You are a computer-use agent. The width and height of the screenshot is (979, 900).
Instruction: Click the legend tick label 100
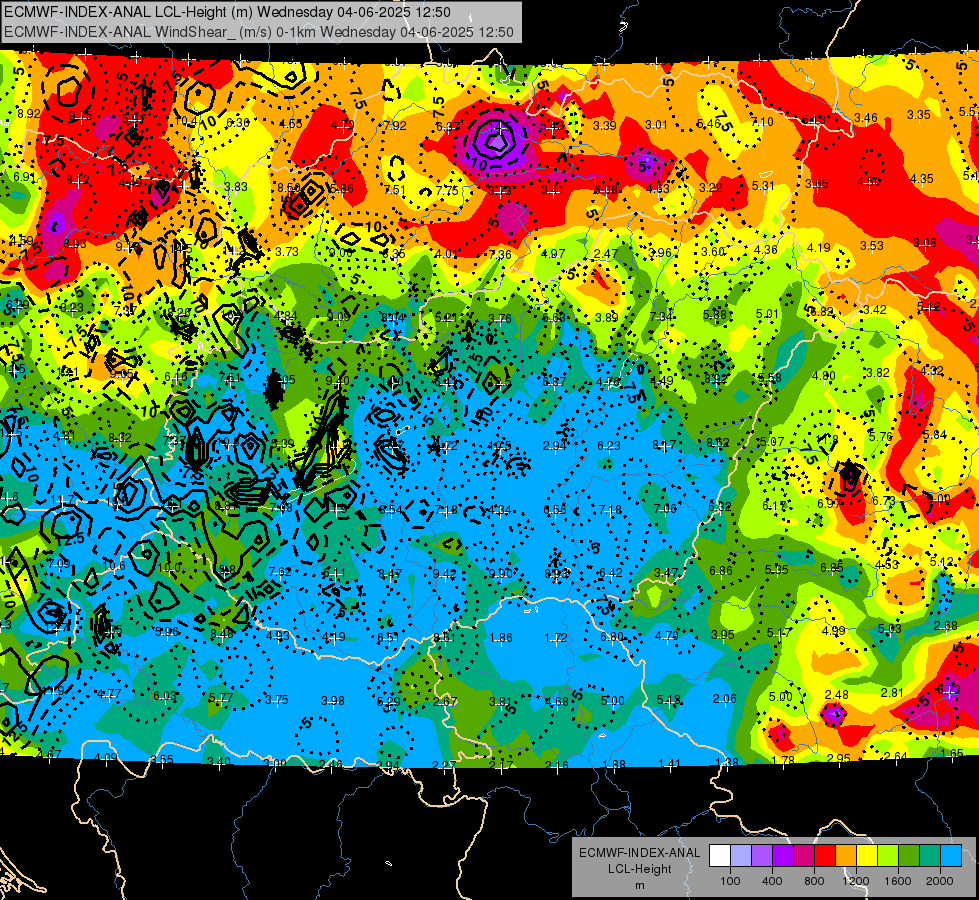point(730,881)
